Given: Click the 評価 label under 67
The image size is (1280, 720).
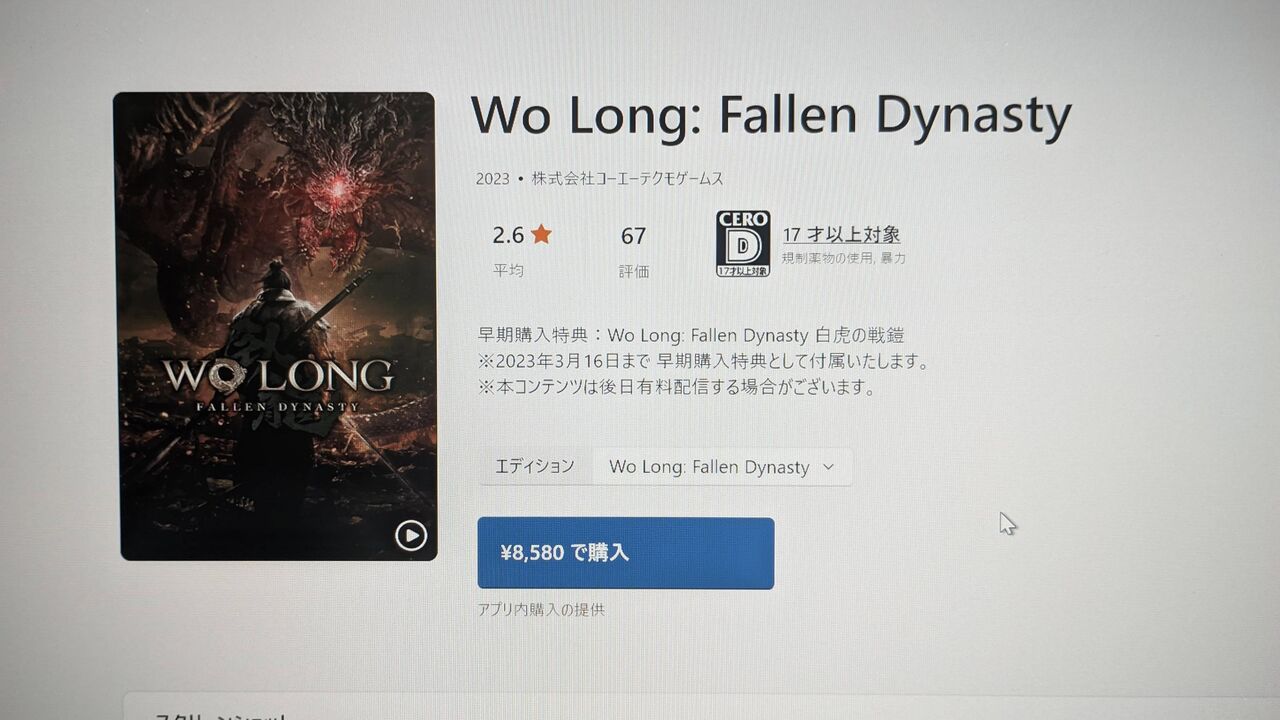Looking at the screenshot, I should pyautogui.click(x=634, y=271).
